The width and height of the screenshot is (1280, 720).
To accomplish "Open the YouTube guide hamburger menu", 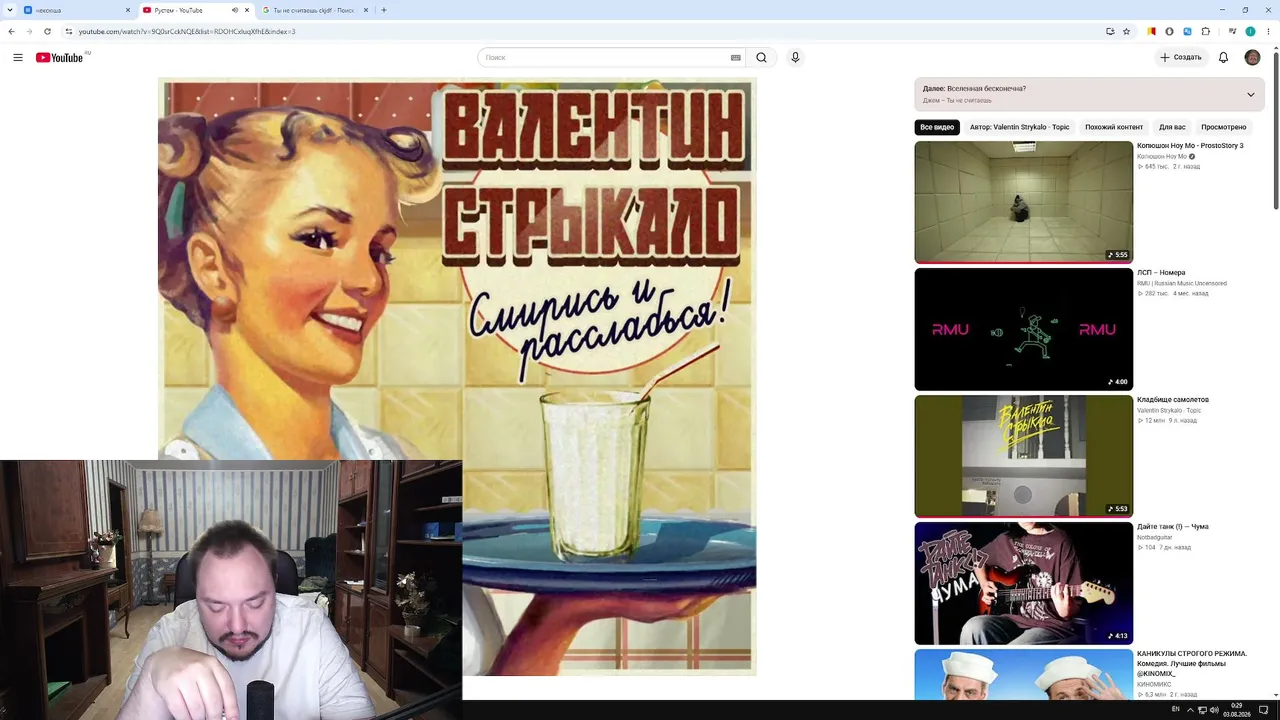I will [18, 57].
